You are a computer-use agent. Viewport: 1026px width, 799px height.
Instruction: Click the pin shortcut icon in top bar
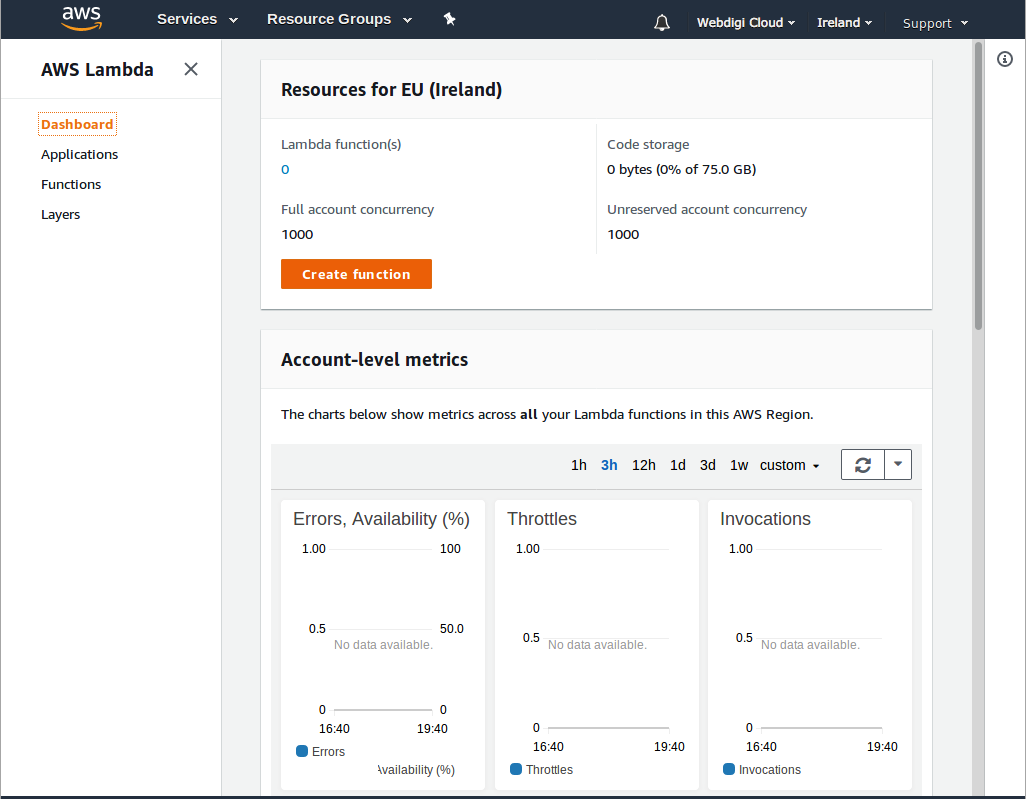point(450,19)
